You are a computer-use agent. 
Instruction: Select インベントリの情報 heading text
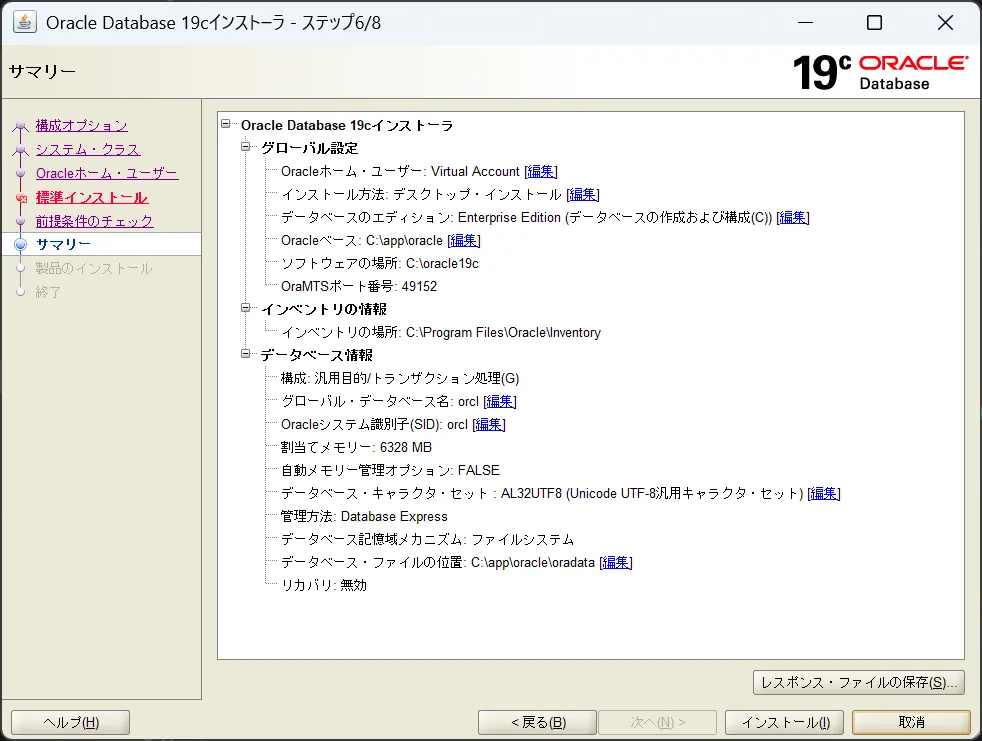324,309
